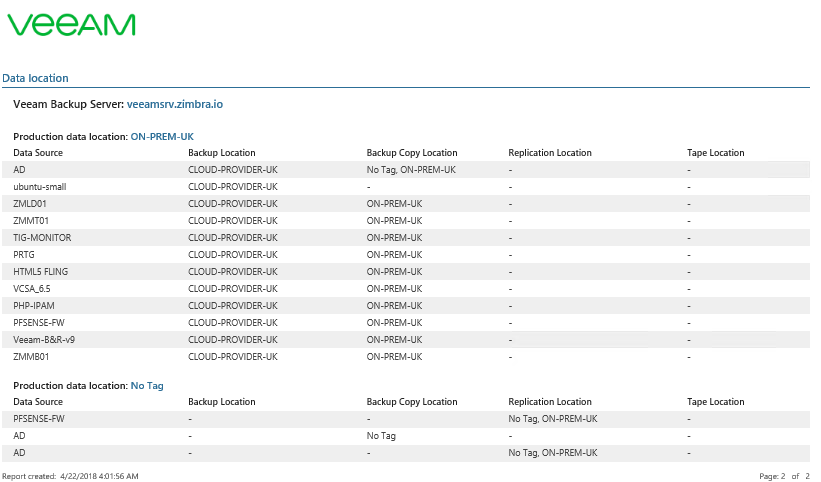Click CLOUD-PROVIDER-UK in the VCSA_6.5 row
The width and height of the screenshot is (821, 482).
[233, 289]
